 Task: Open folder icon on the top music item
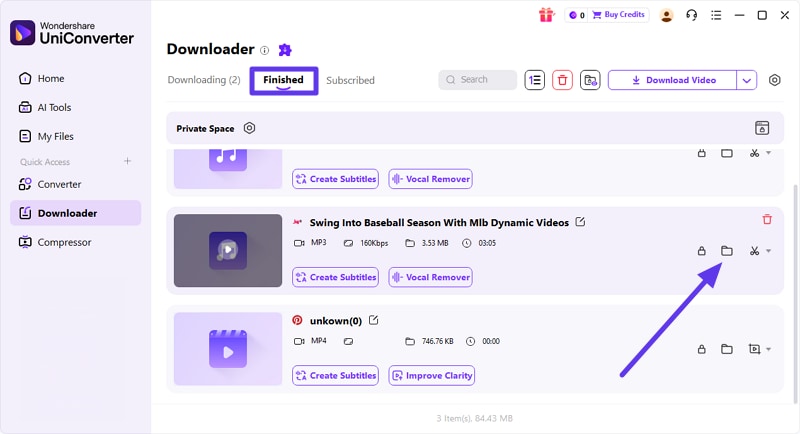click(727, 153)
